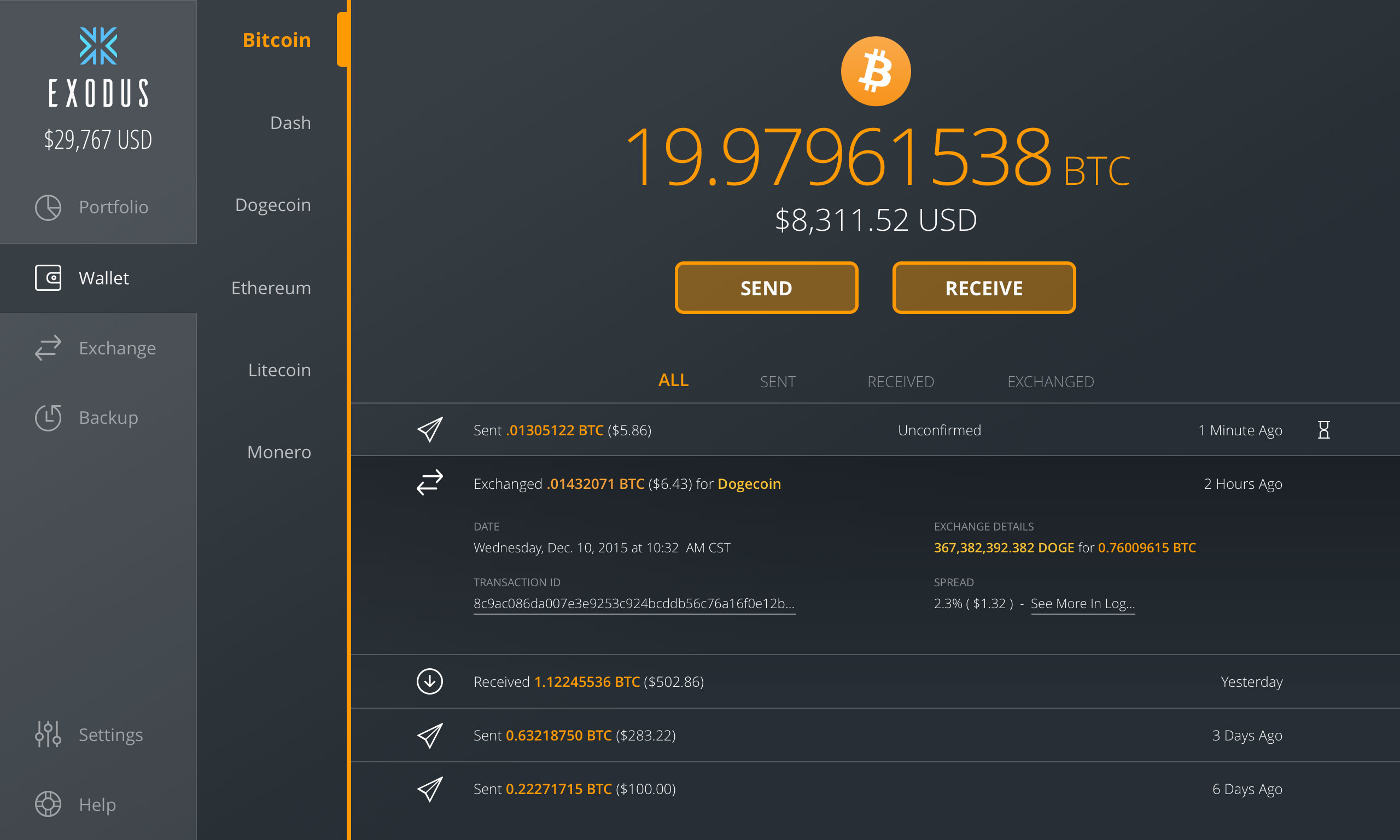Expand the Dogecoin exchange transaction details
The image size is (1400, 840).
tap(700, 483)
